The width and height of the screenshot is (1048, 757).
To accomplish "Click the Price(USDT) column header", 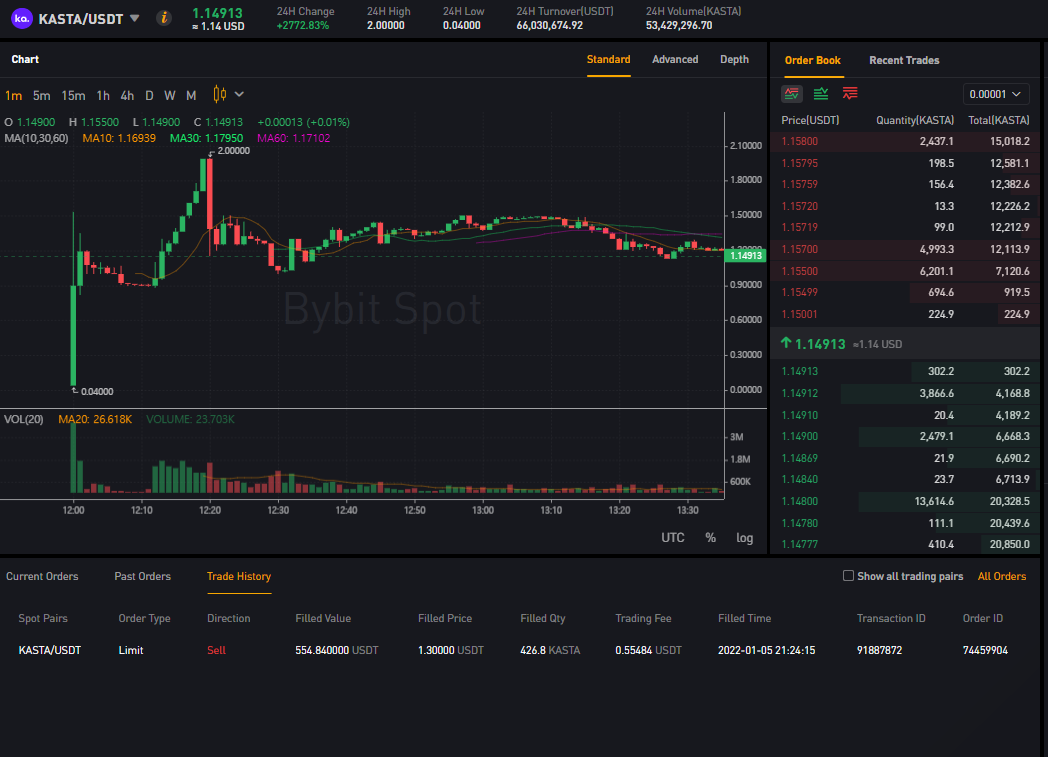I will (810, 120).
